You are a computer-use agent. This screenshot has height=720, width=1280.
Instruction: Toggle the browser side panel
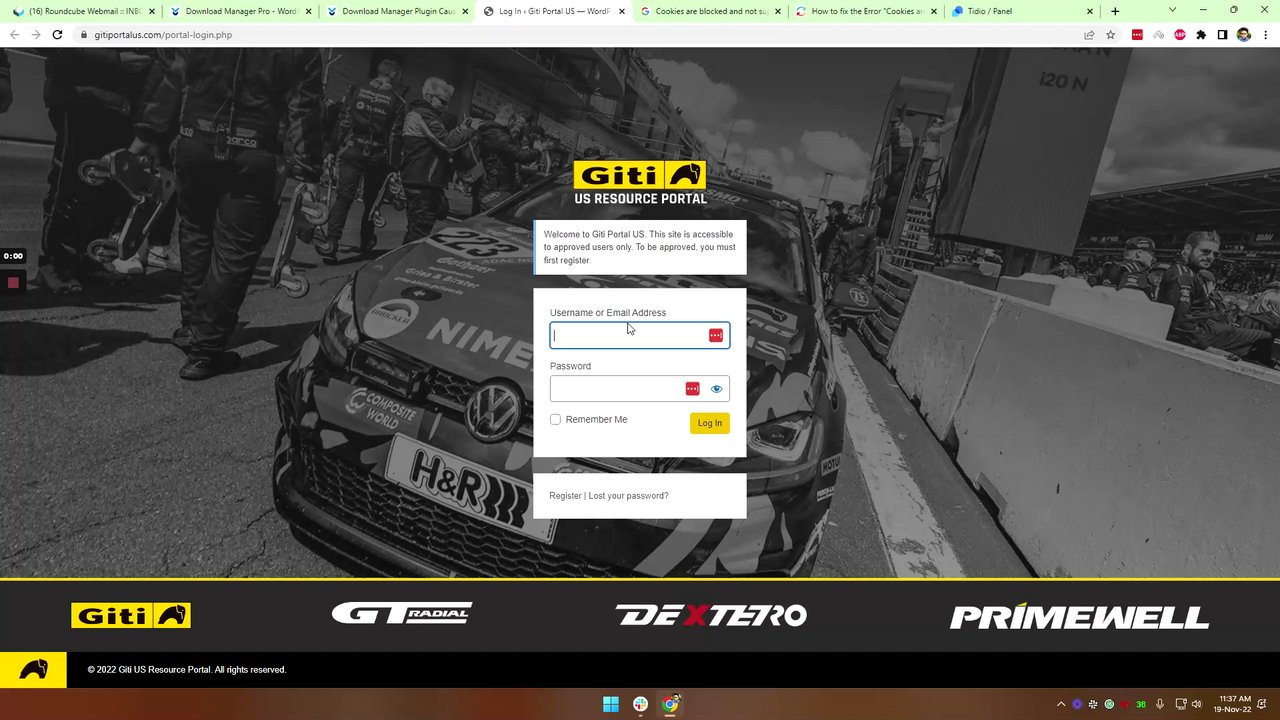(1222, 34)
